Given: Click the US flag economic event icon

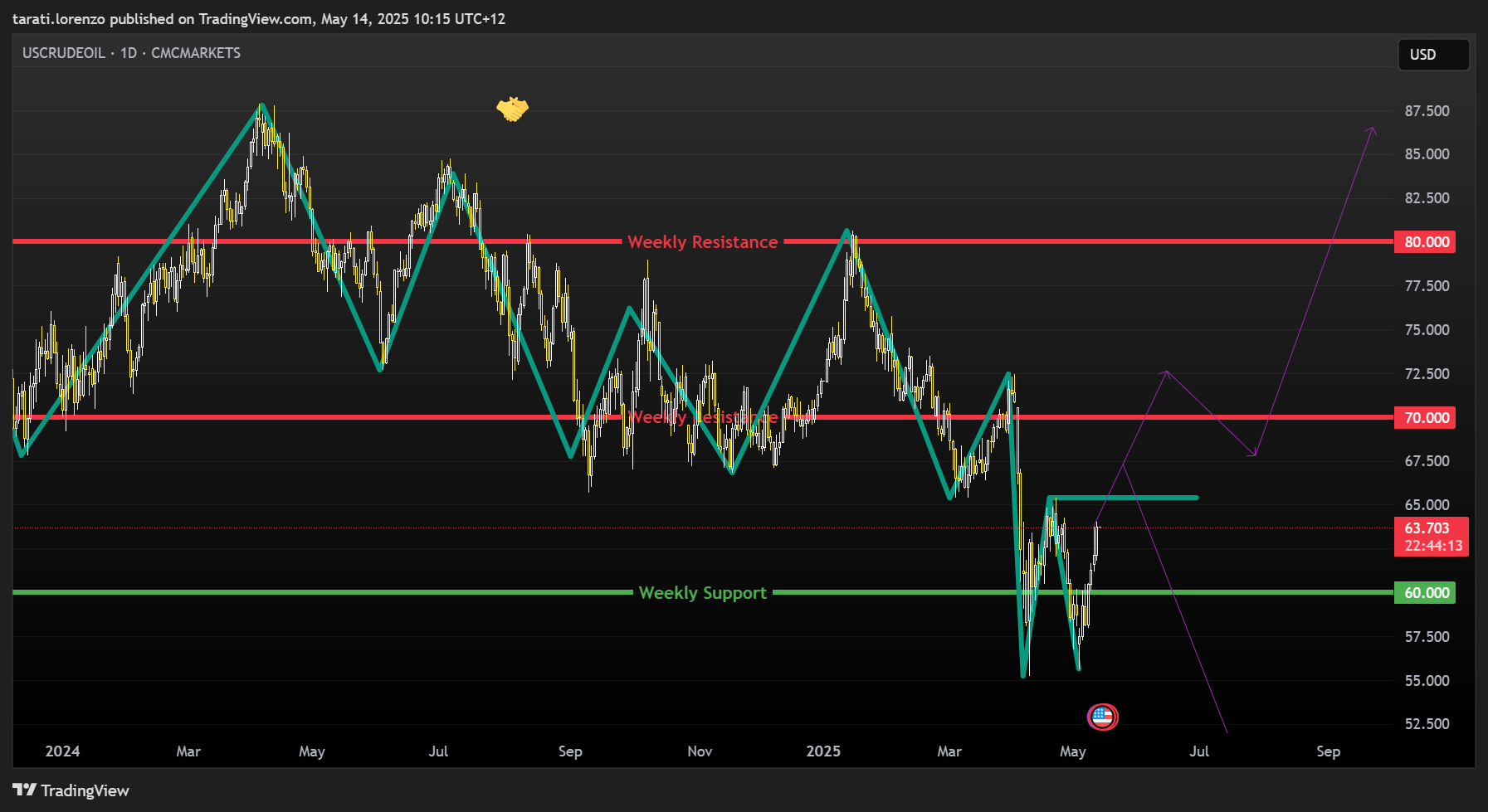Looking at the screenshot, I should (1102, 717).
